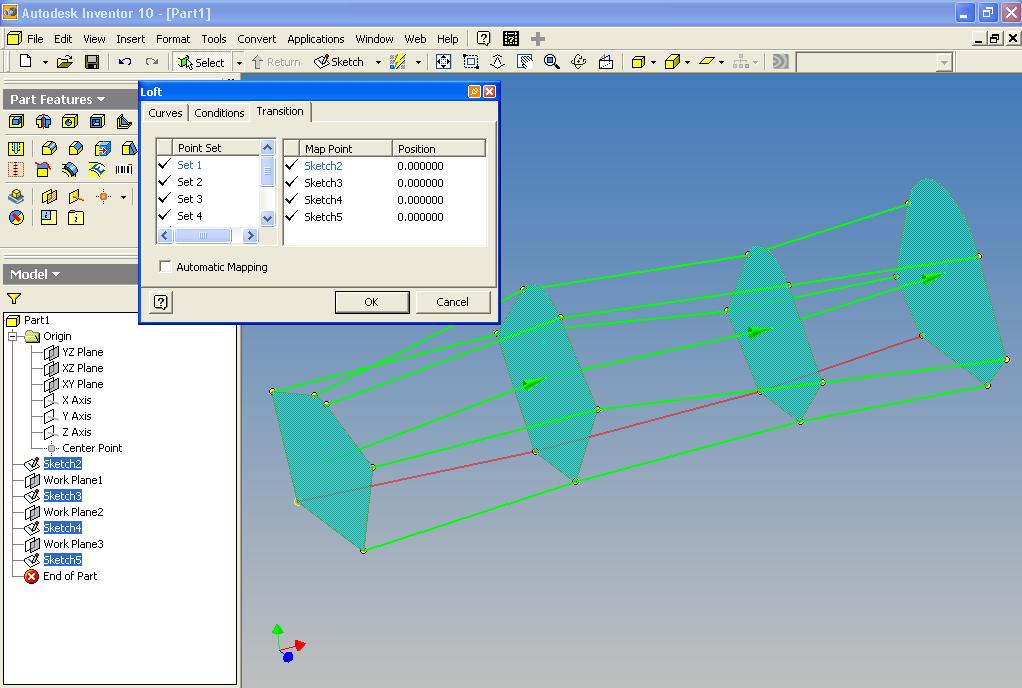Click the Update lightning bolt icon
The image size is (1022, 688).
398,62
